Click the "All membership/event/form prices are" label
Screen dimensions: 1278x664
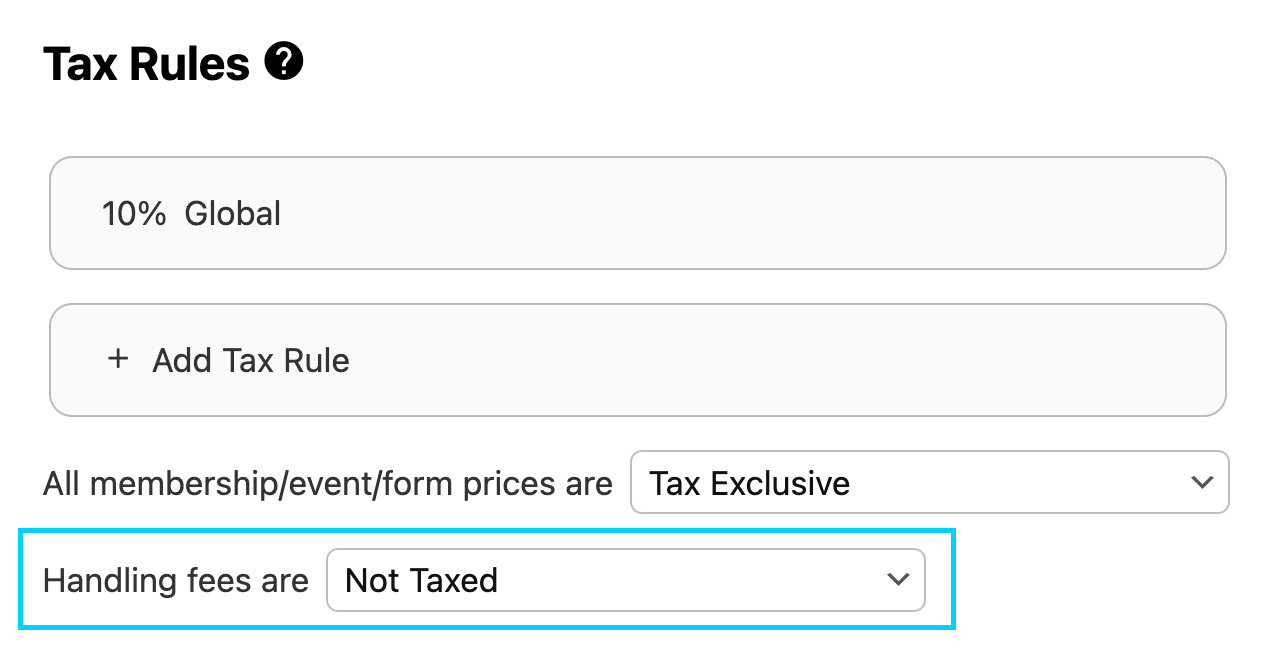tap(327, 484)
